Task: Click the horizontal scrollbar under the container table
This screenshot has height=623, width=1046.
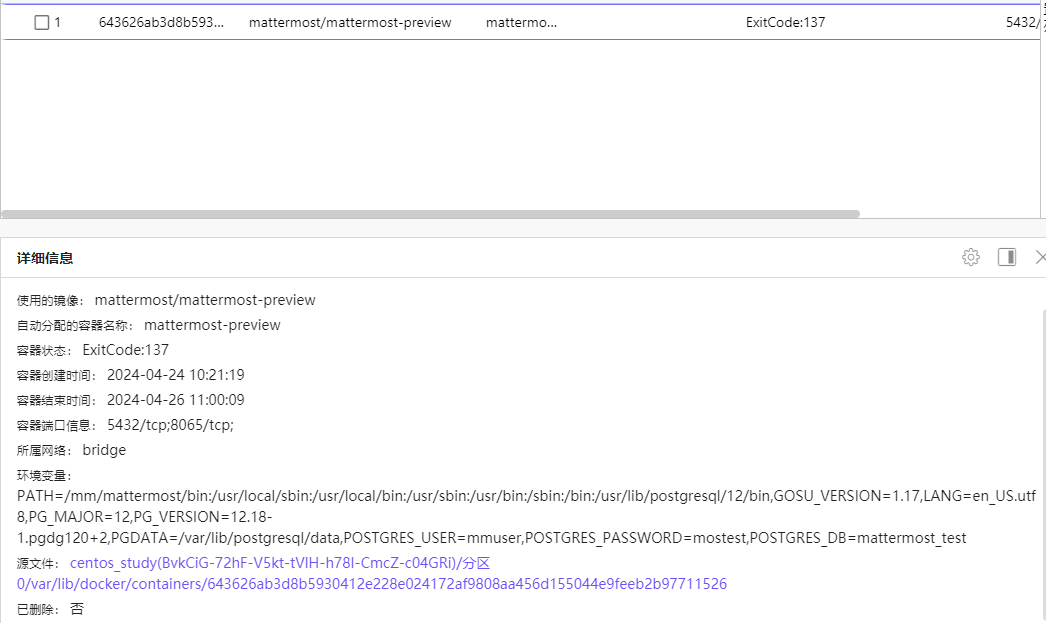Action: click(x=430, y=214)
